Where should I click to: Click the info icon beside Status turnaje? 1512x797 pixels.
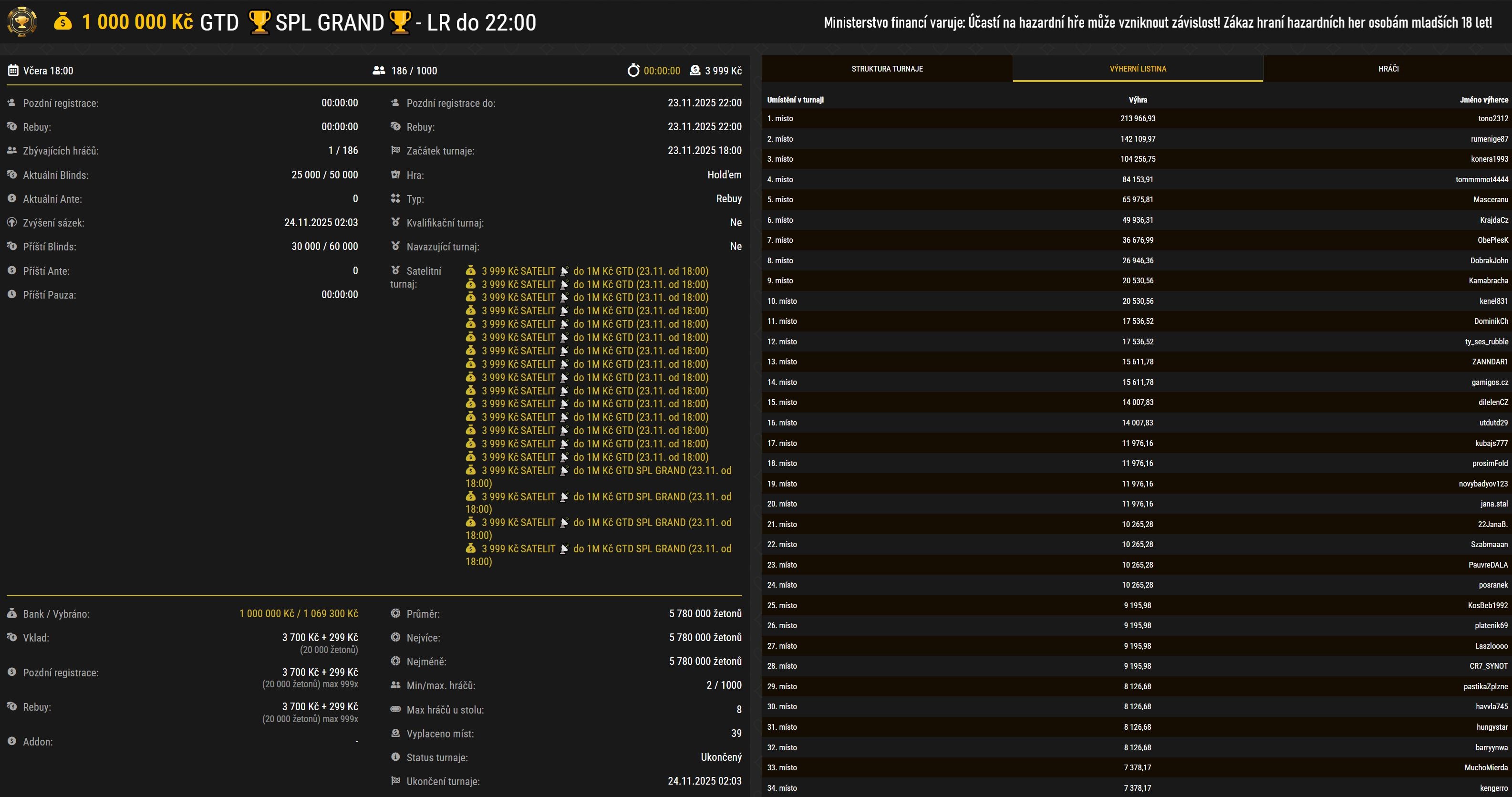tap(395, 757)
